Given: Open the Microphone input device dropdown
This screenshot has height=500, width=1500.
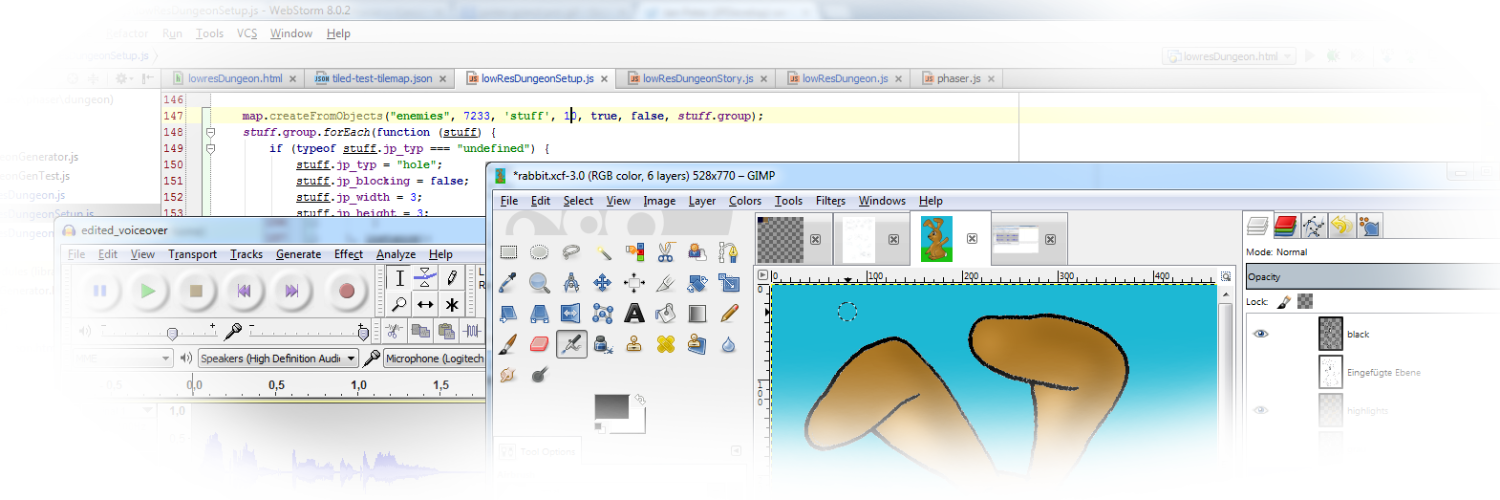Looking at the screenshot, I should coord(433,358).
